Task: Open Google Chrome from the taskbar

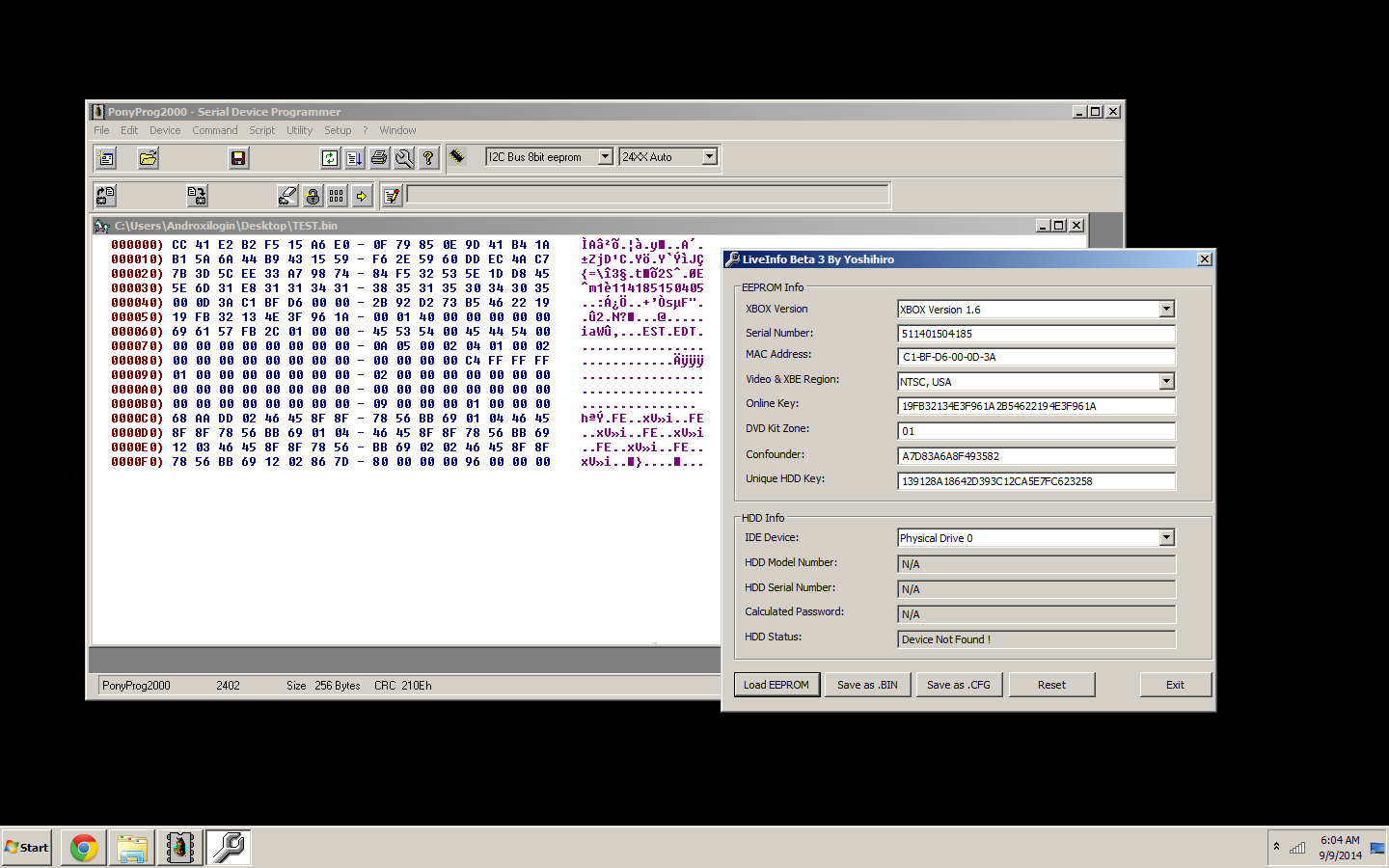Action: 84,848
